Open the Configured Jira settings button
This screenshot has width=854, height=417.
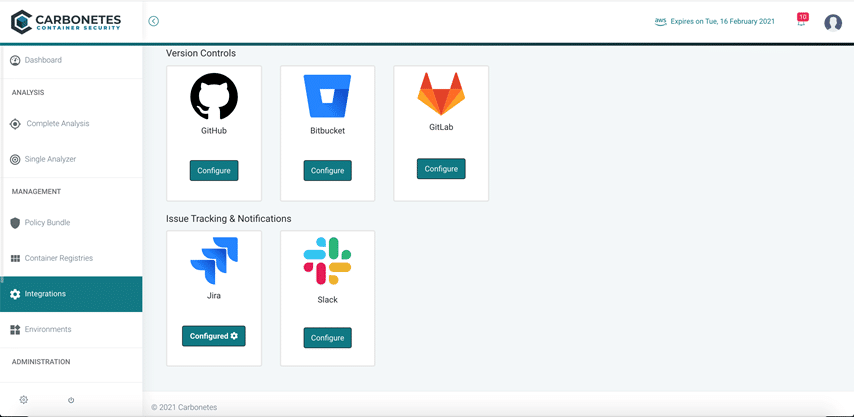[214, 336]
